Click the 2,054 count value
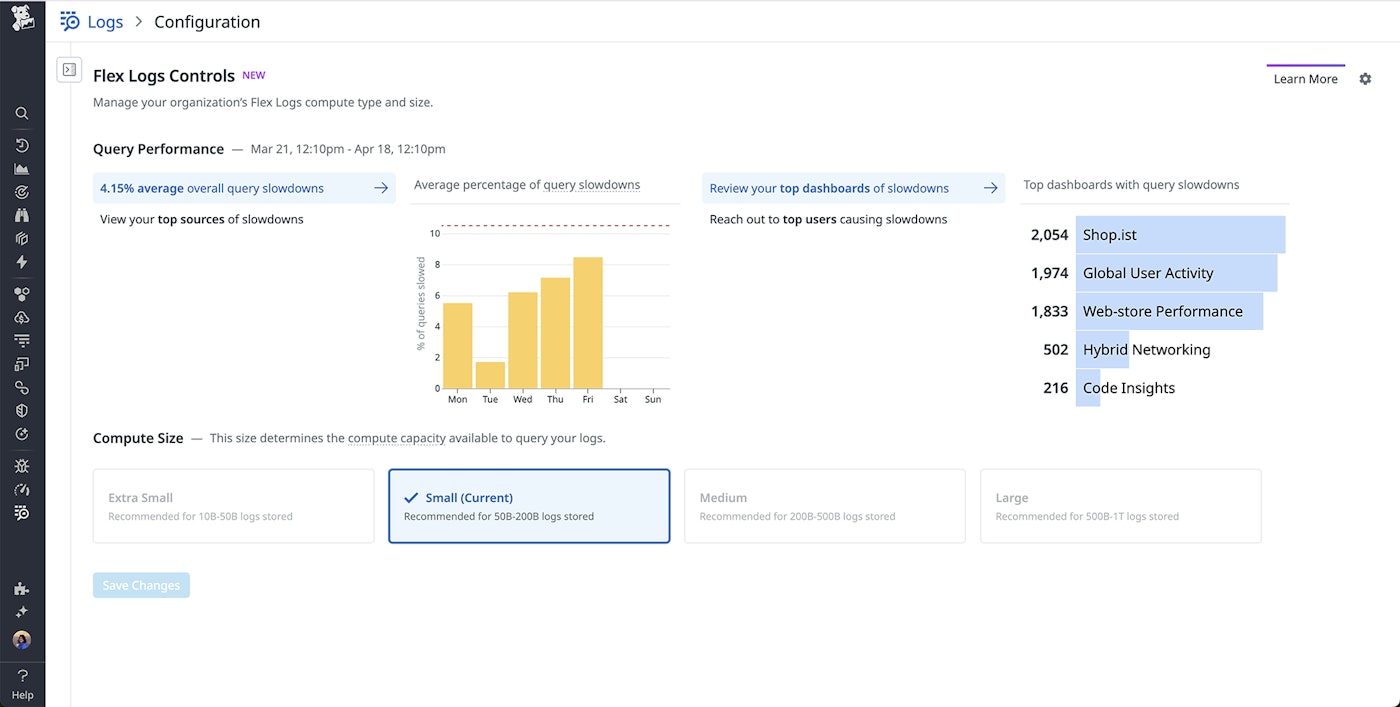 point(1049,235)
